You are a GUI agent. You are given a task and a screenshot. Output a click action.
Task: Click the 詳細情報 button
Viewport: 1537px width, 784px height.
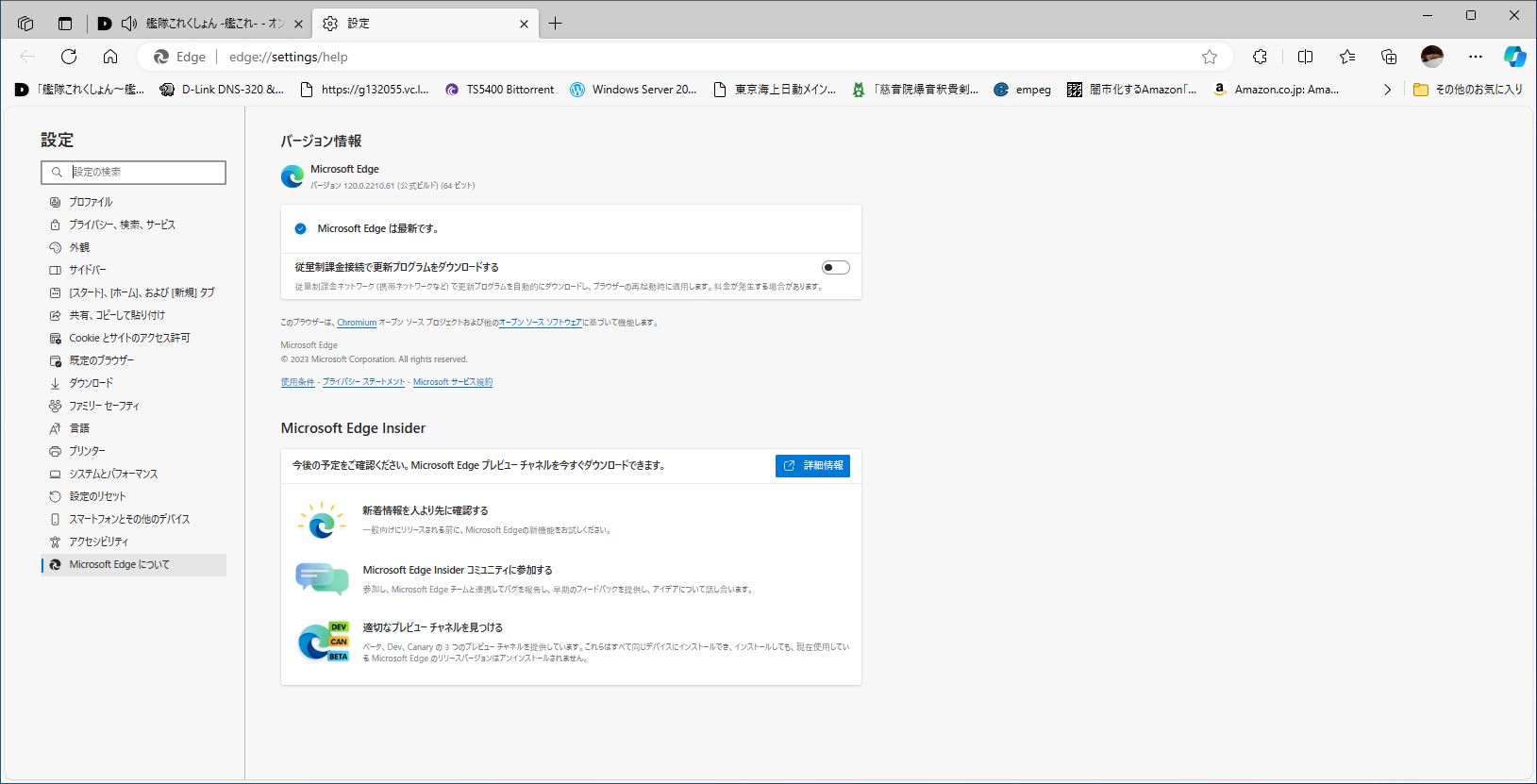pyautogui.click(x=812, y=465)
